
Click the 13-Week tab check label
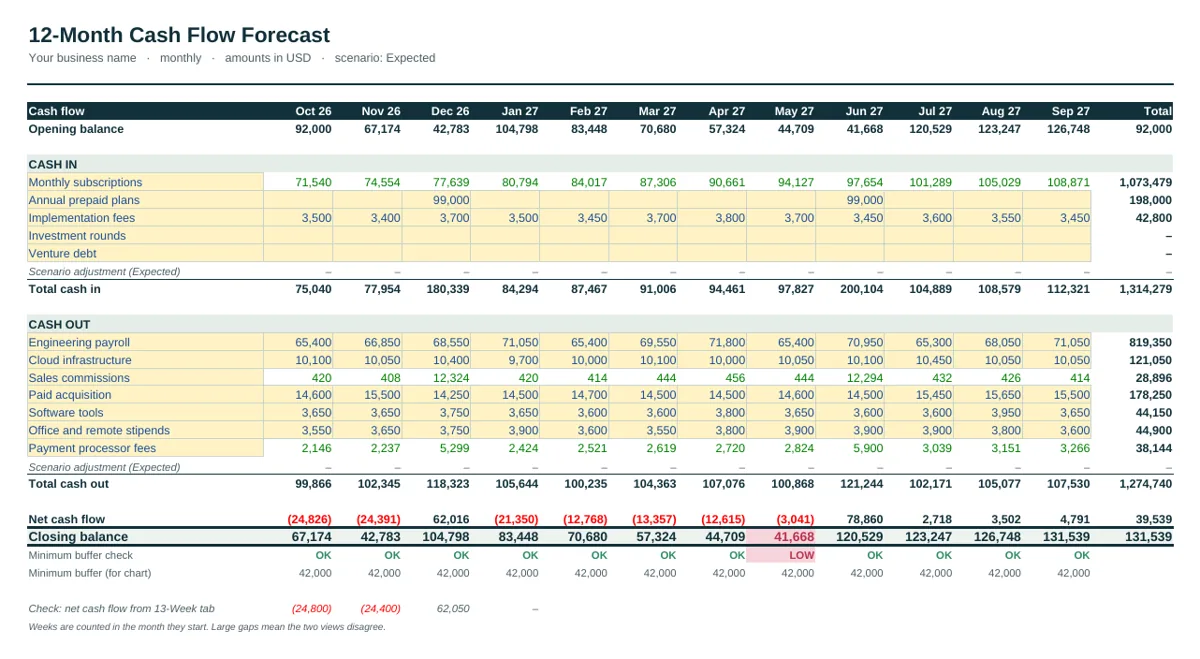pyautogui.click(x=121, y=608)
